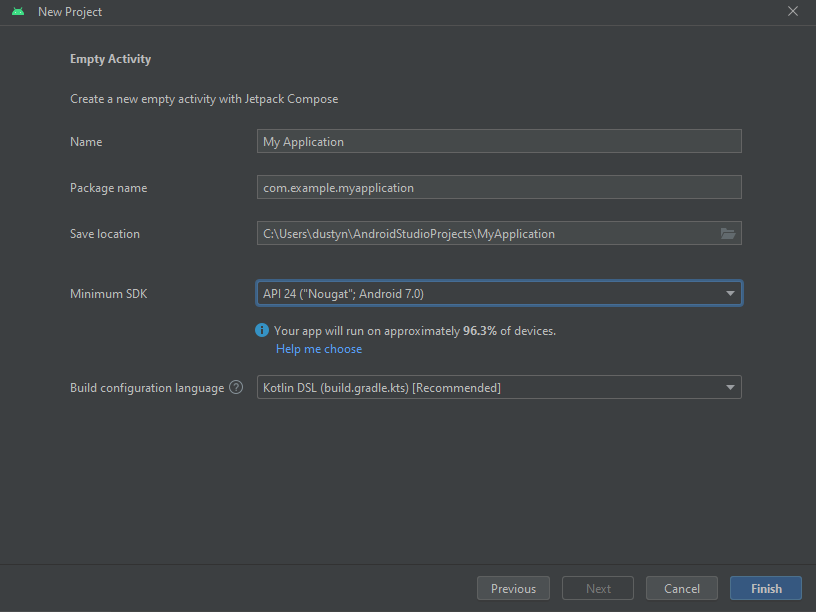Click the Minimum SDK label
This screenshot has width=816, height=612.
(109, 294)
